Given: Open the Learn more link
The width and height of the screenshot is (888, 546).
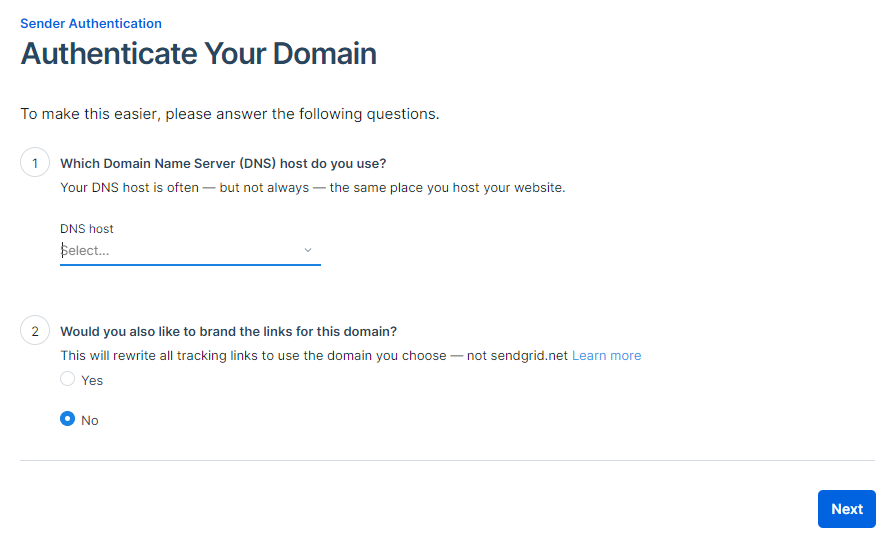Looking at the screenshot, I should pyautogui.click(x=606, y=355).
